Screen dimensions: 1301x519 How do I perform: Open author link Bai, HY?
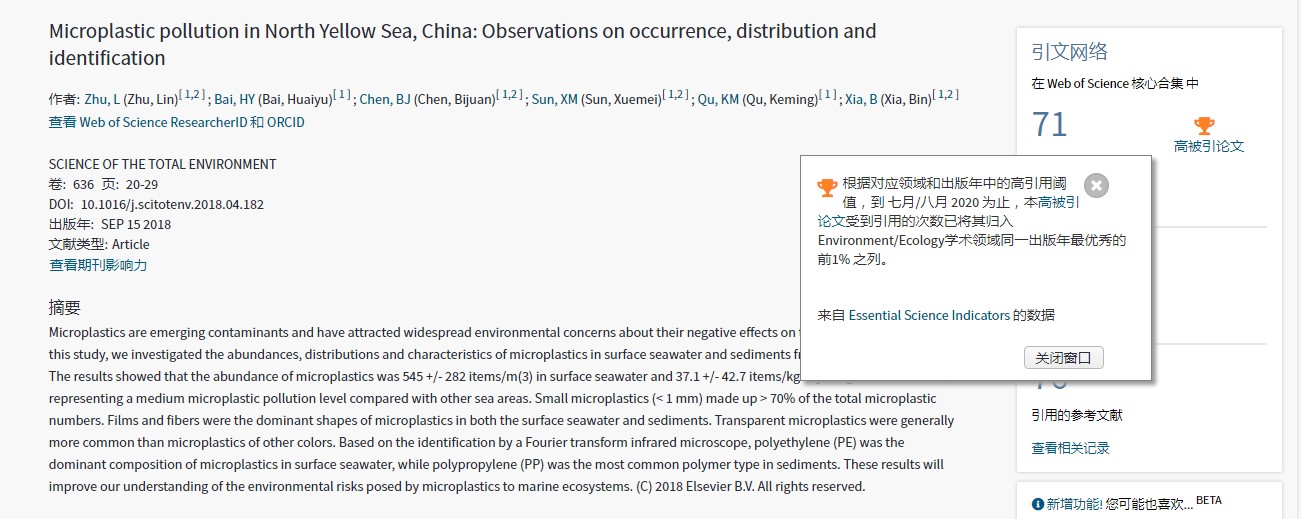[x=234, y=99]
